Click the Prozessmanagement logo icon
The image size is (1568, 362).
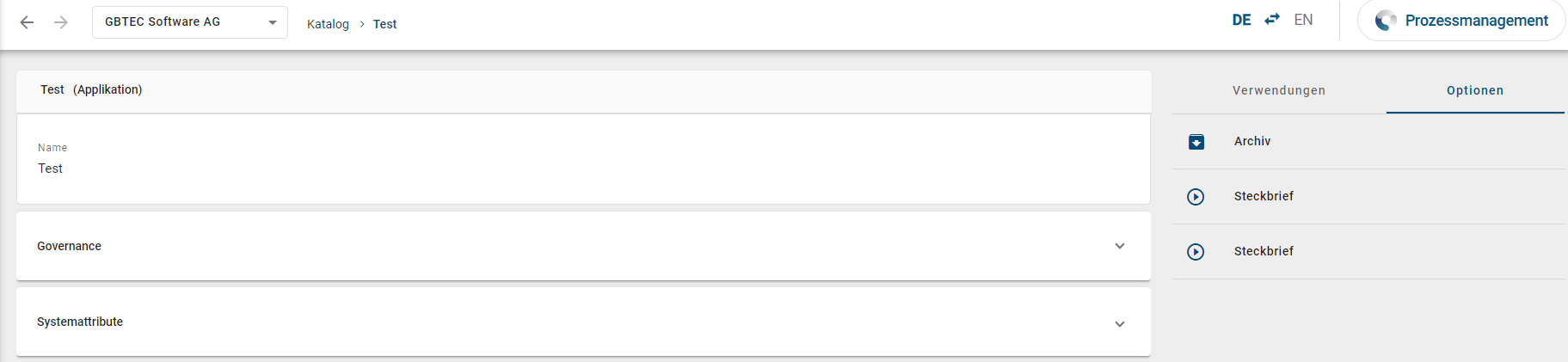(1386, 21)
